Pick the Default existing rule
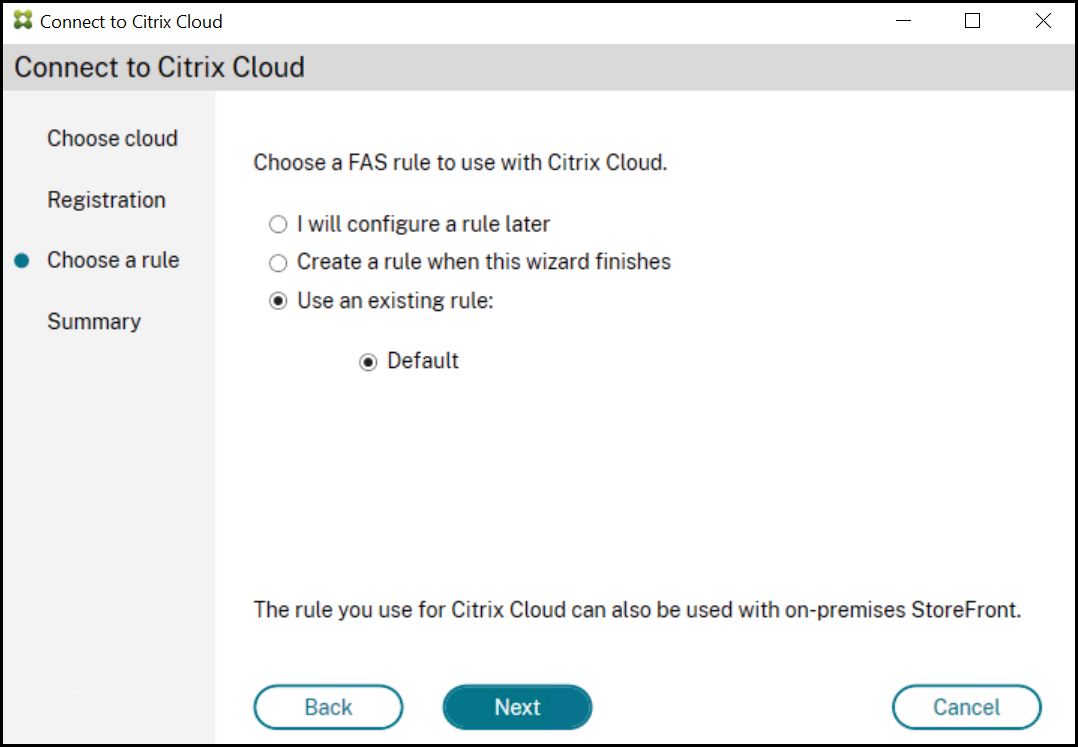The image size is (1078, 747). point(369,362)
